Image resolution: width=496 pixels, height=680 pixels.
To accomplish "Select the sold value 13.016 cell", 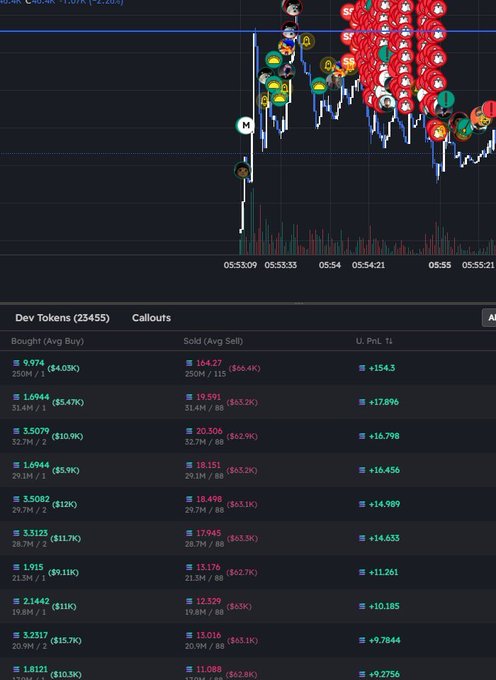I will [x=209, y=635].
